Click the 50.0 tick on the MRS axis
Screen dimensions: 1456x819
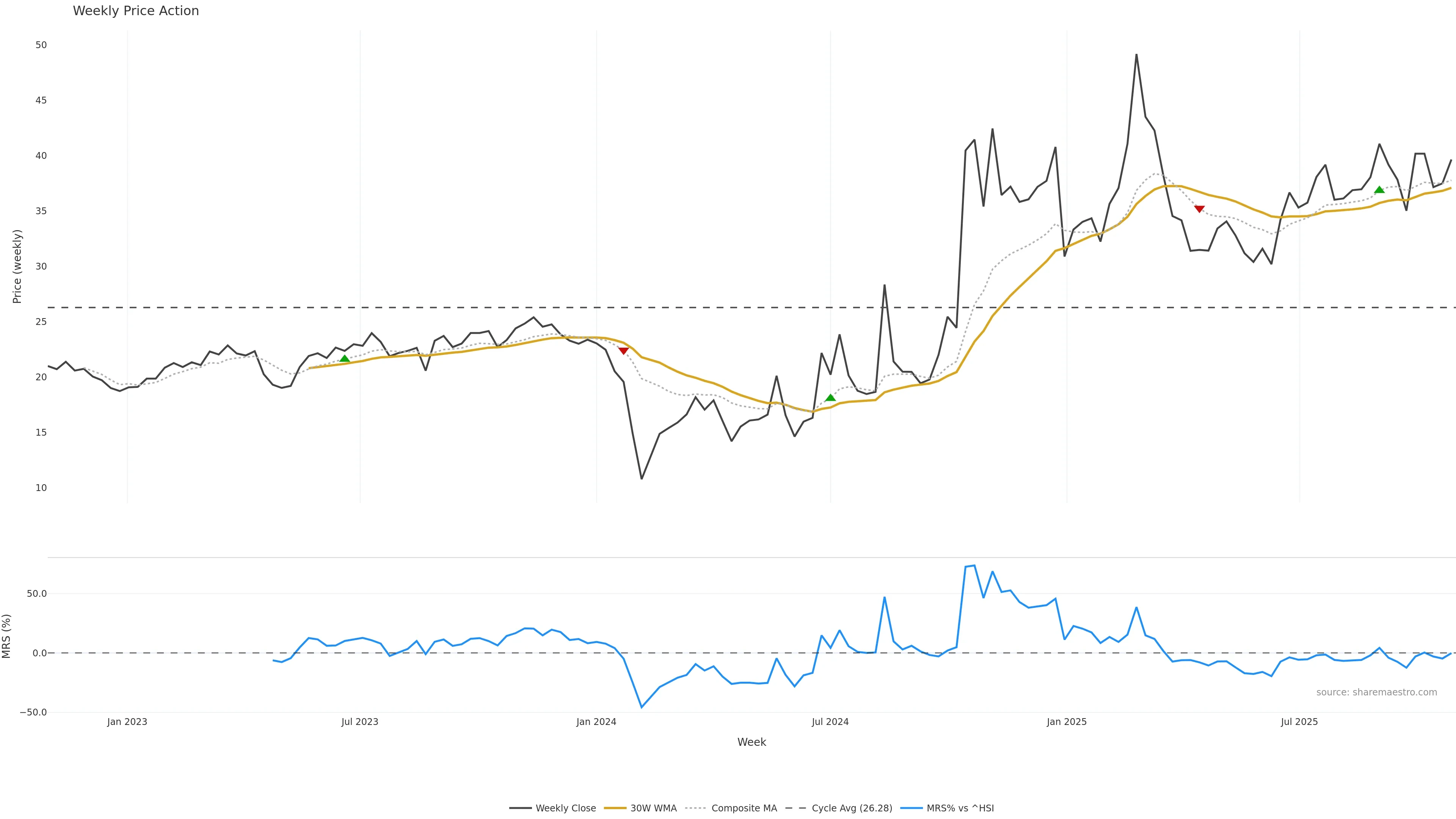click(x=37, y=593)
